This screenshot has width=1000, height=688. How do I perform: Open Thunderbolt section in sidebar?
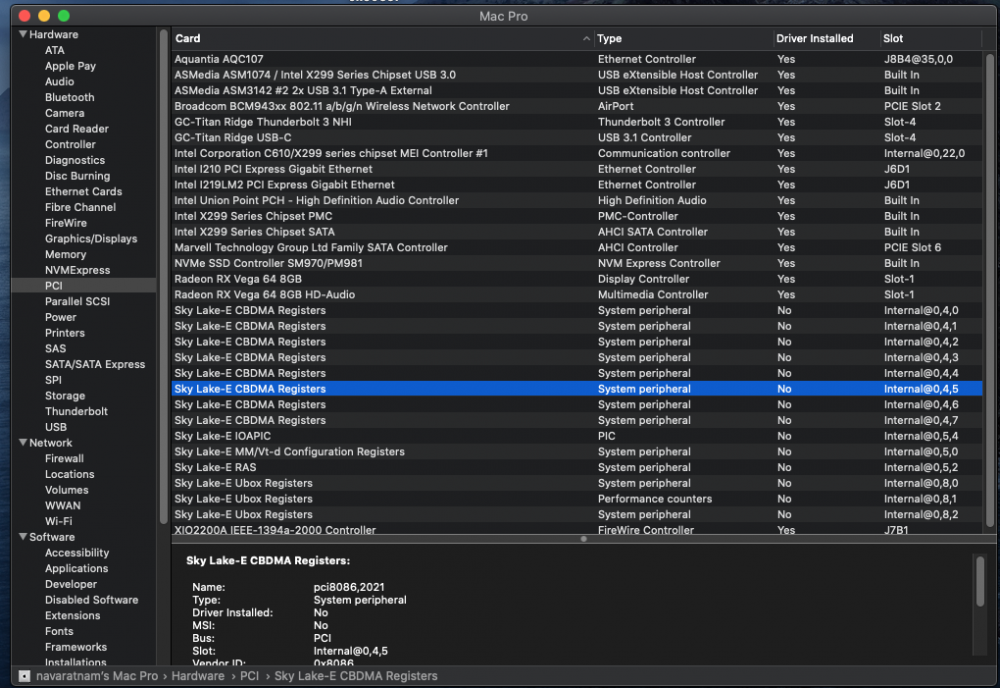coord(76,411)
